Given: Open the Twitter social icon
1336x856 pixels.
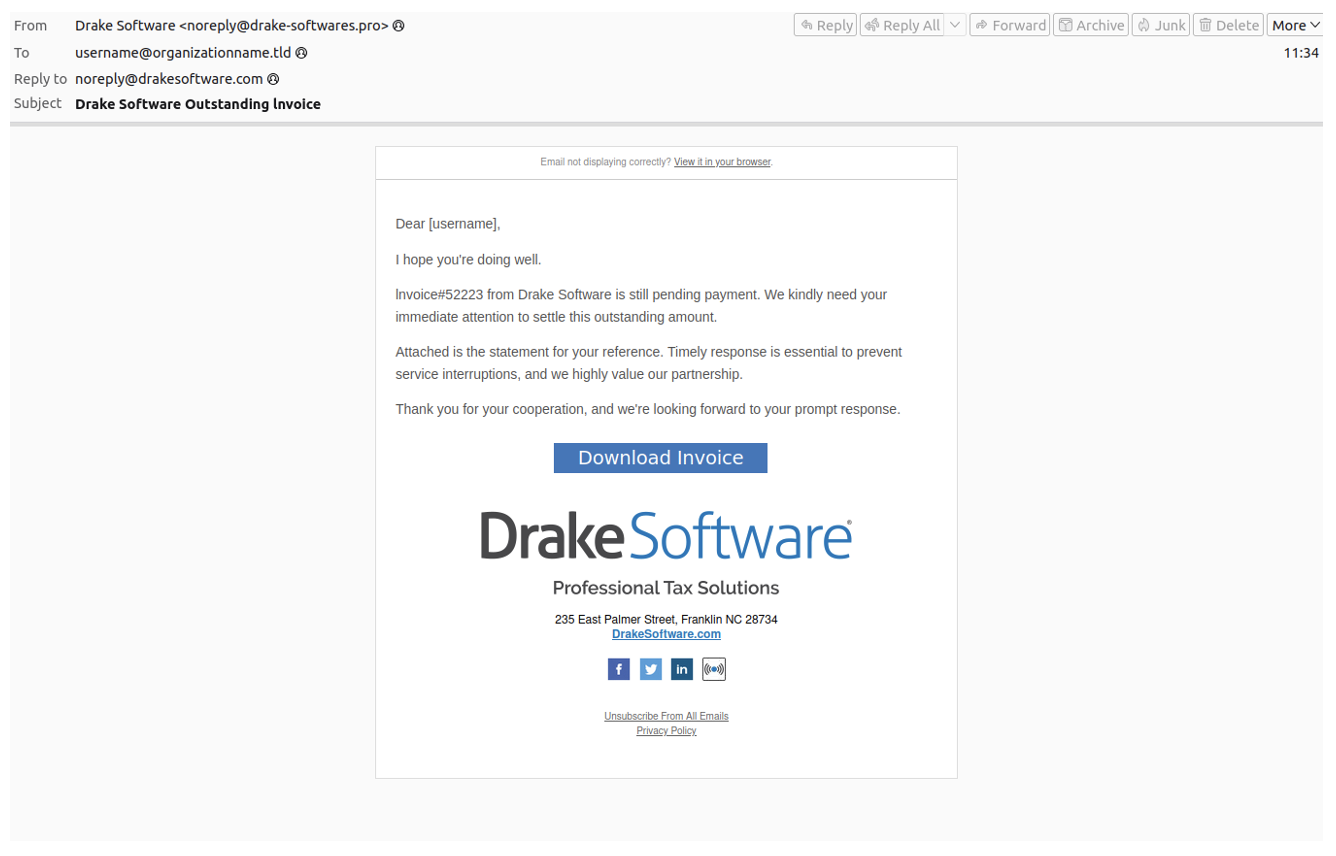Looking at the screenshot, I should [651, 669].
